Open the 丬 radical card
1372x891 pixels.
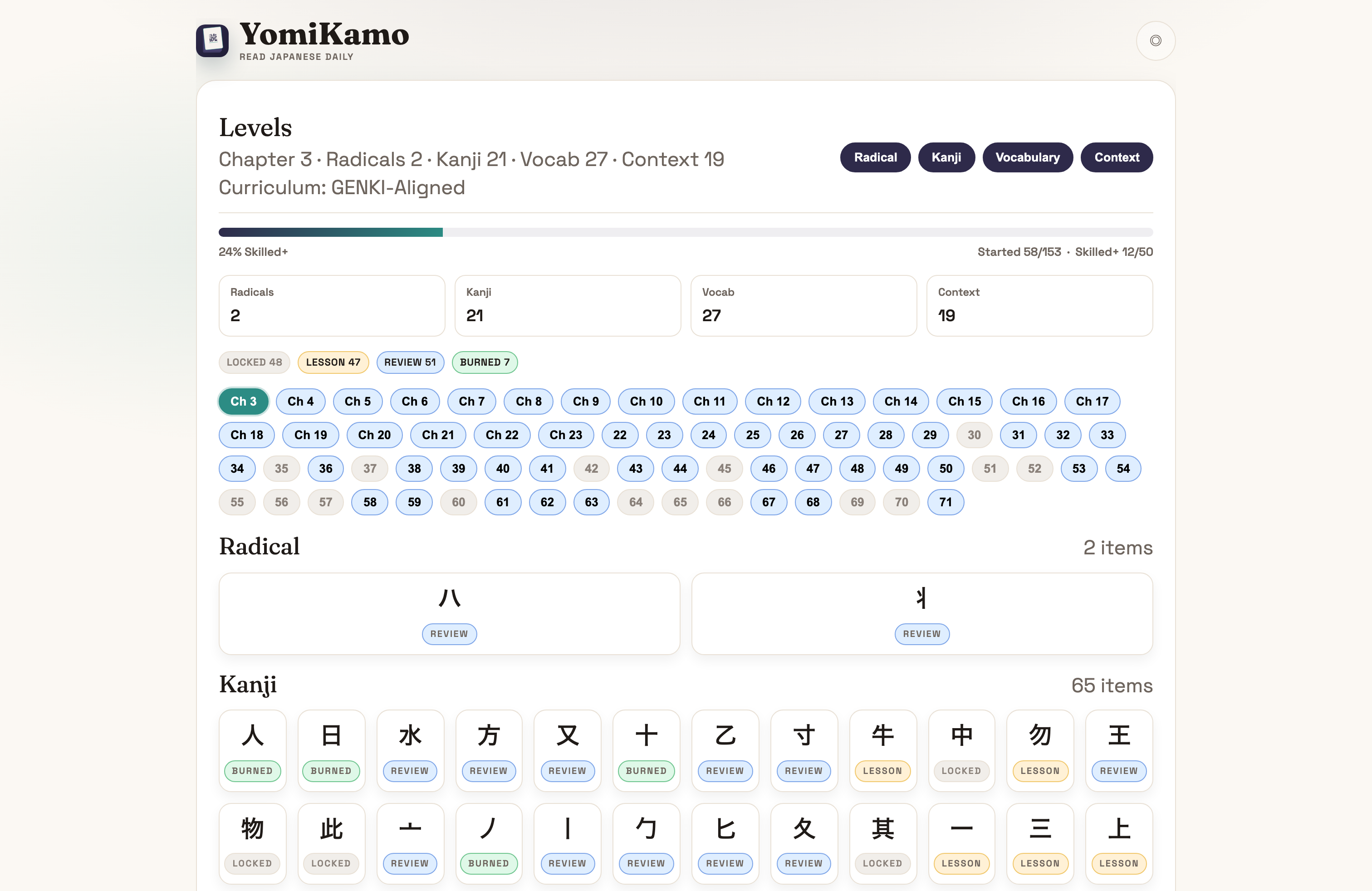click(922, 613)
